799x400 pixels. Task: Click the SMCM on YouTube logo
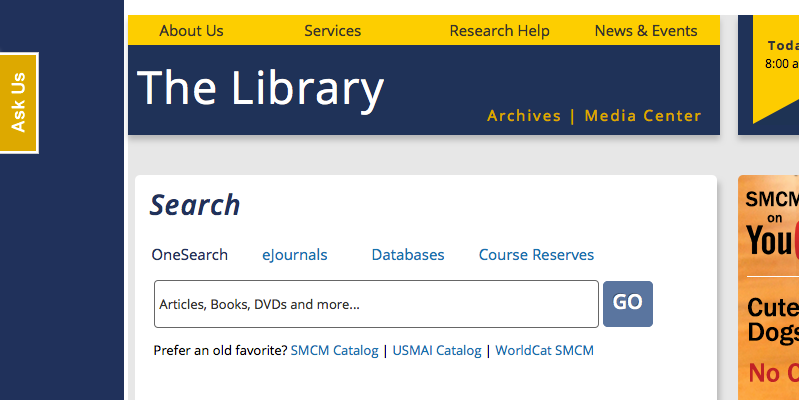[x=772, y=228]
